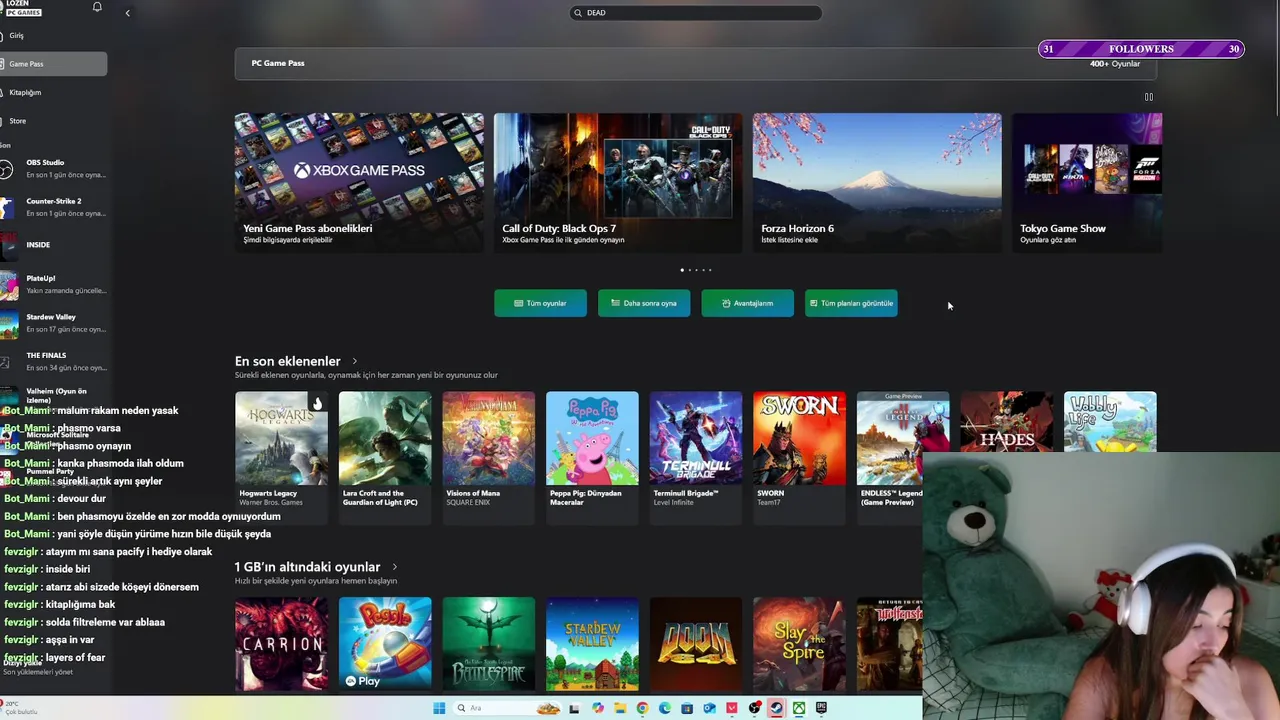The width and height of the screenshot is (1280, 720).
Task: Click the Tüm oyunlar button
Action: pos(540,303)
